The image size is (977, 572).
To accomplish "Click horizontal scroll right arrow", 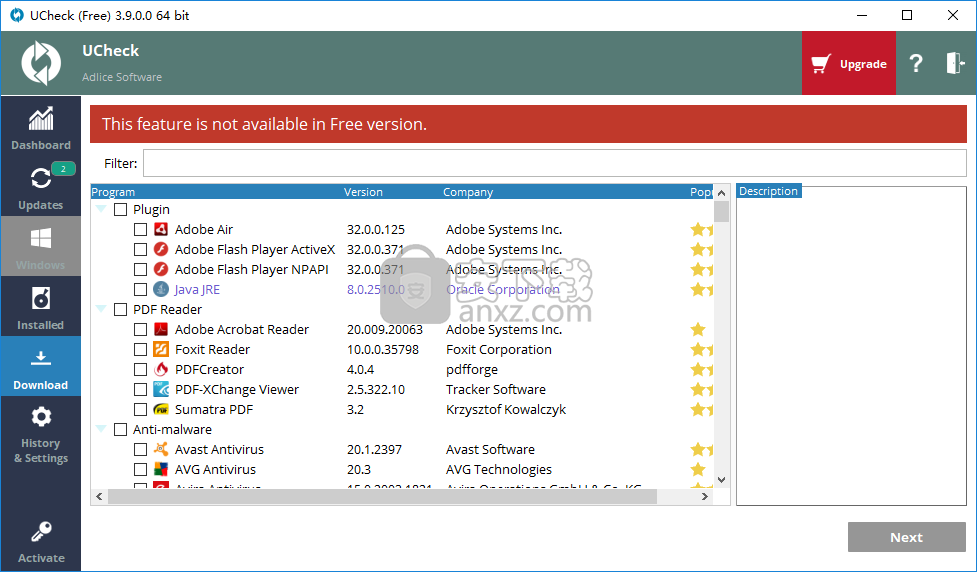I will [x=705, y=497].
